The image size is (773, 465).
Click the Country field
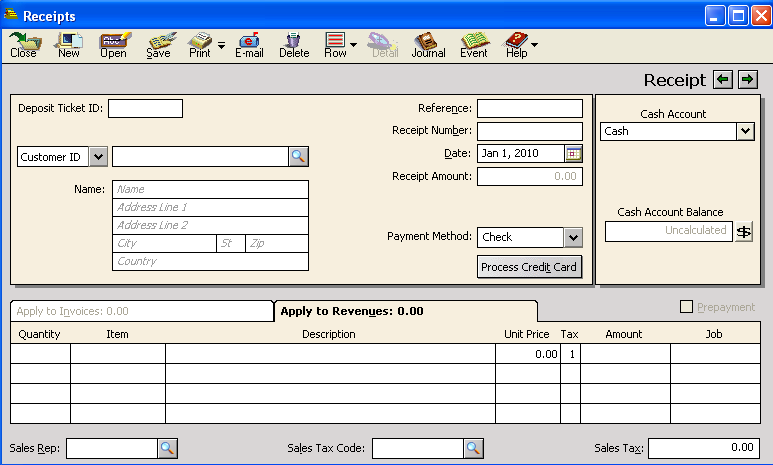211,261
